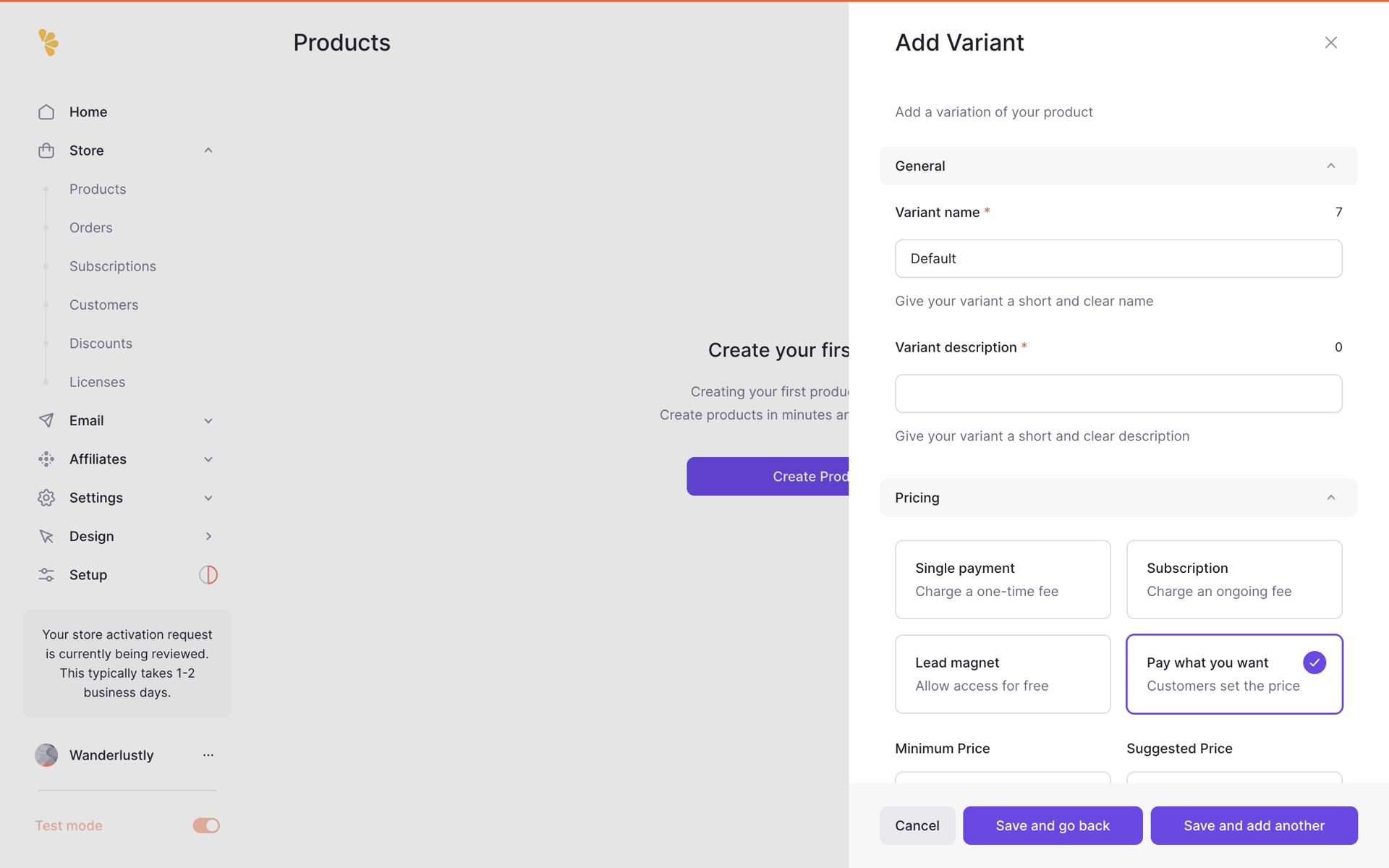Close the Add Variant panel
Image resolution: width=1389 pixels, height=868 pixels.
pos(1331,43)
